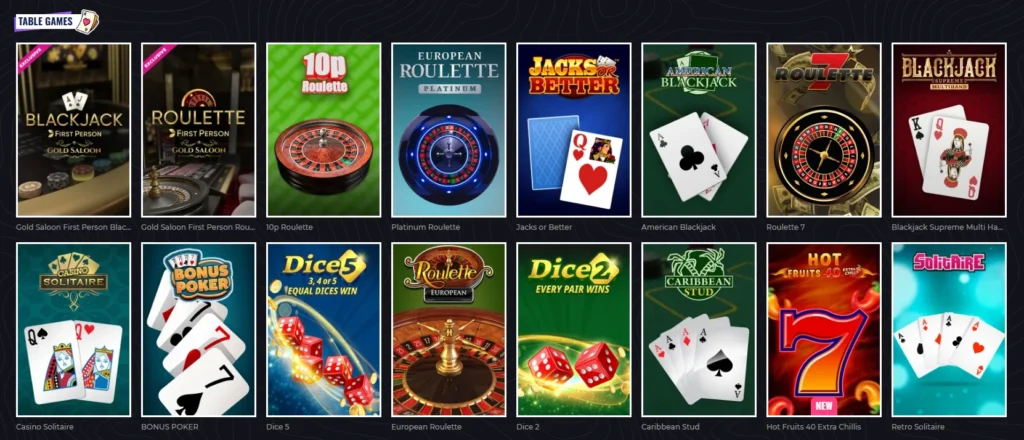Click the Platinum Roulette title link
1024x440 pixels.
point(426,227)
